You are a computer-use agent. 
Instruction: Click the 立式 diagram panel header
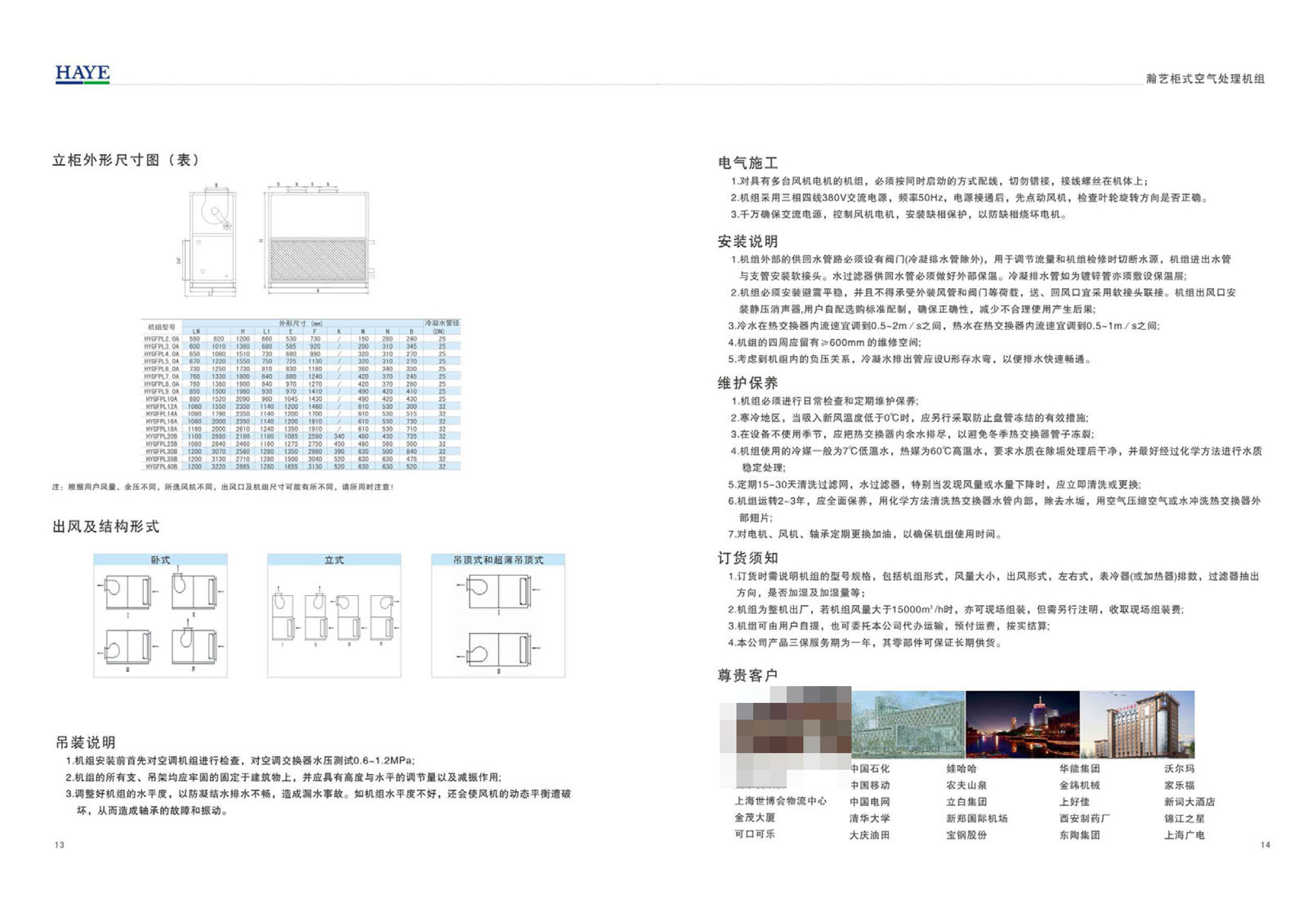334,560
